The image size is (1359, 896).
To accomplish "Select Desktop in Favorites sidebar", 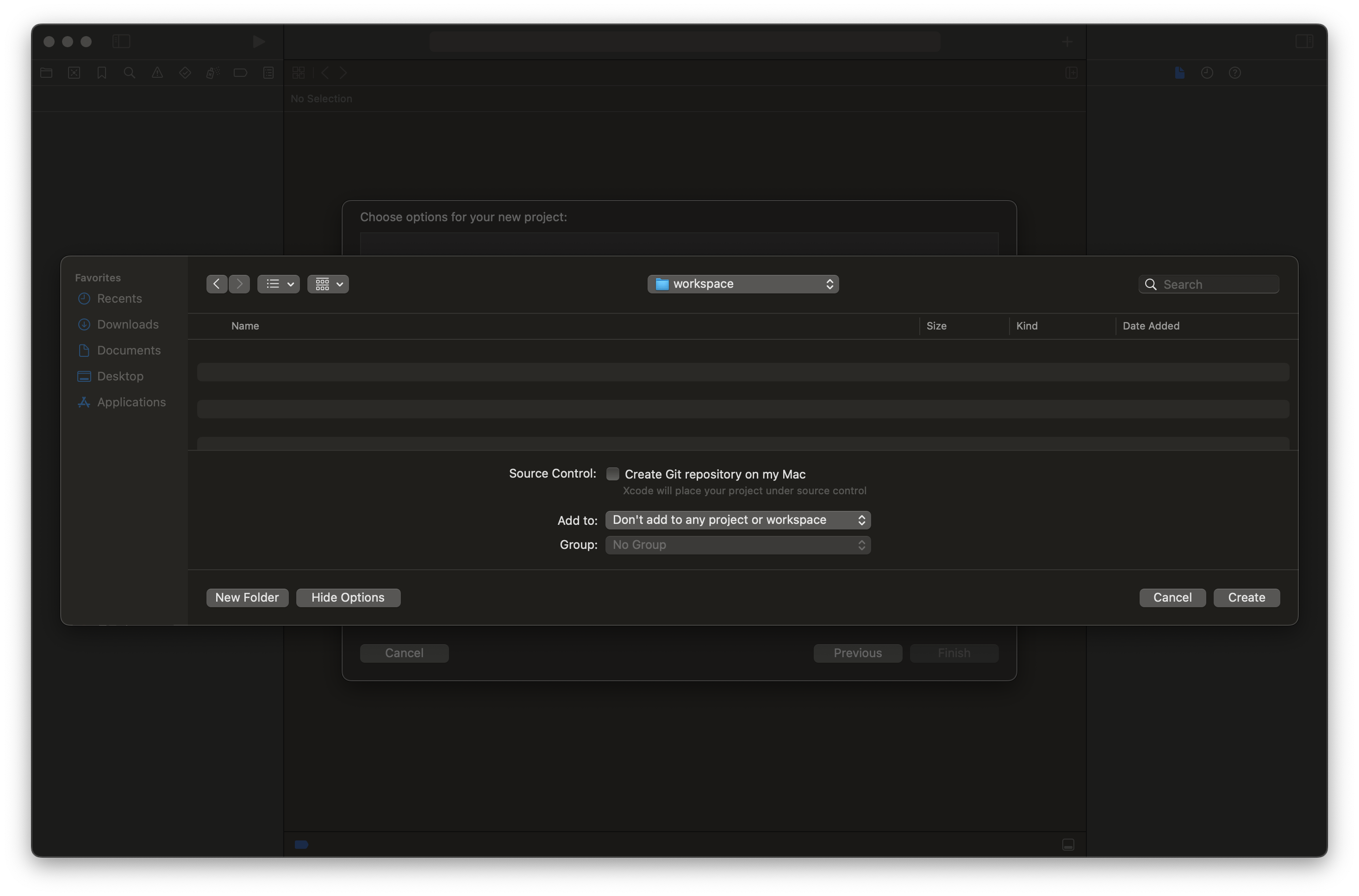I will [x=120, y=376].
